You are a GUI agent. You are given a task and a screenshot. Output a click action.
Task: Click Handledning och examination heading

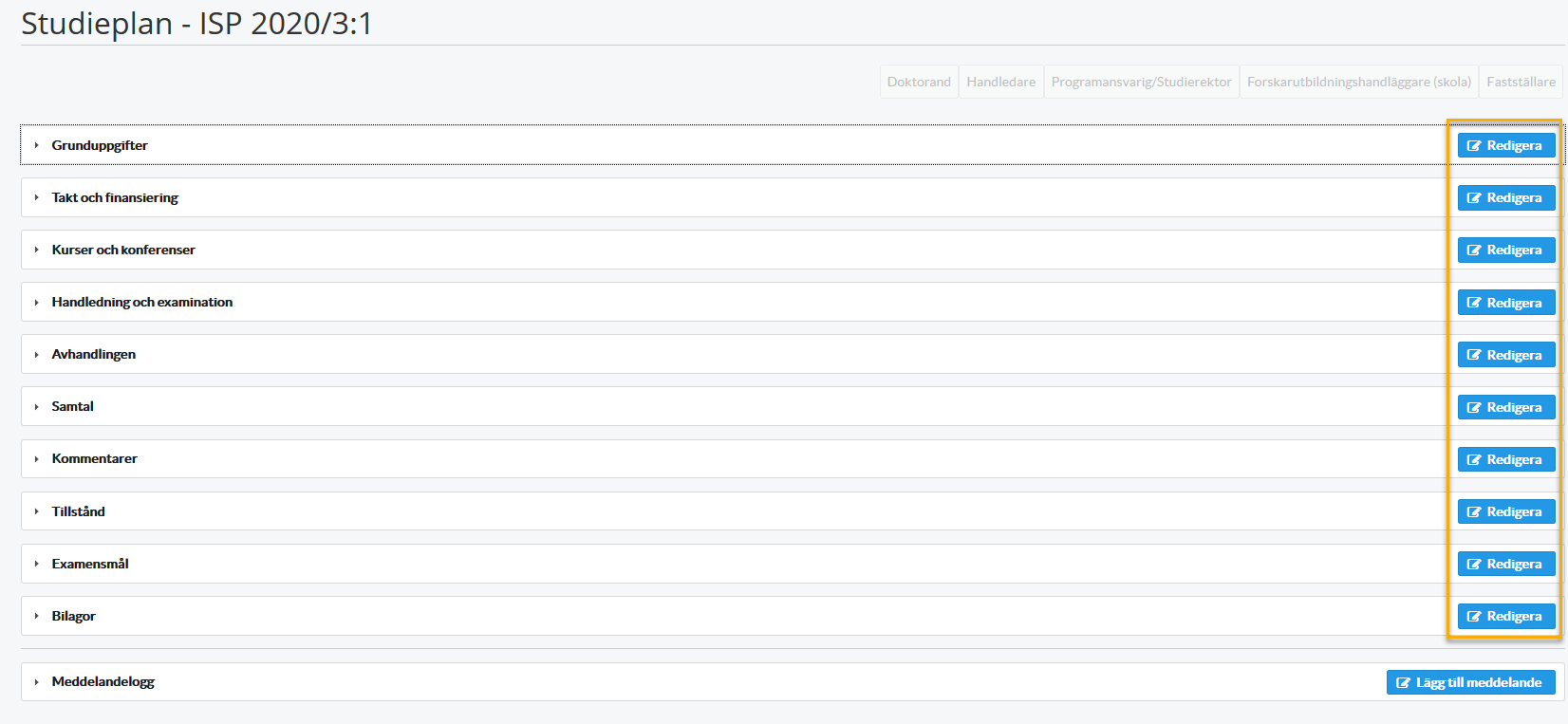click(x=142, y=302)
